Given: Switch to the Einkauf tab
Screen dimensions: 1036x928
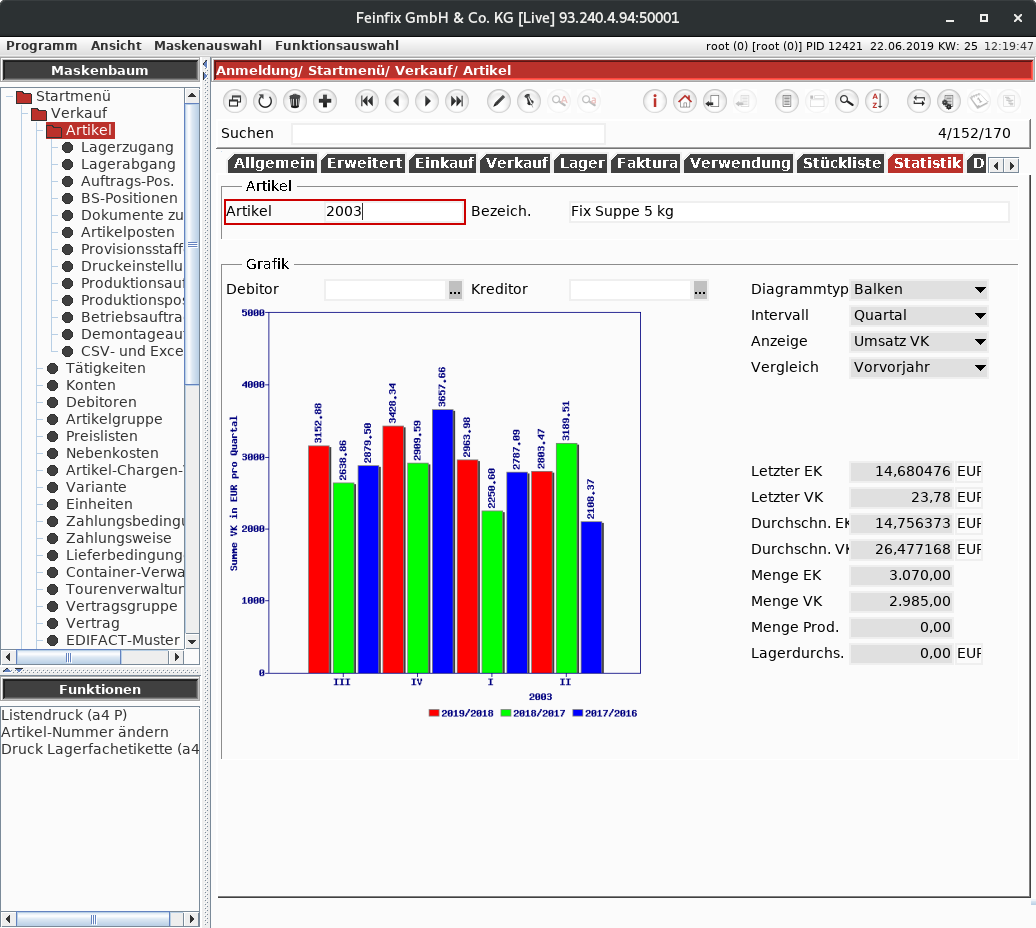Looking at the screenshot, I should (x=444, y=163).
